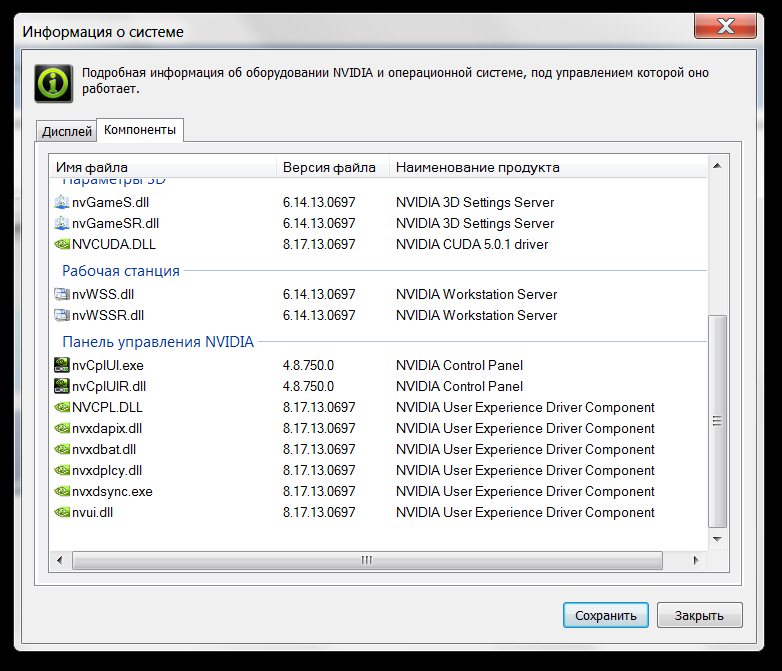Click the vertical scrollbar up arrow
This screenshot has height=671, width=782.
click(717, 166)
